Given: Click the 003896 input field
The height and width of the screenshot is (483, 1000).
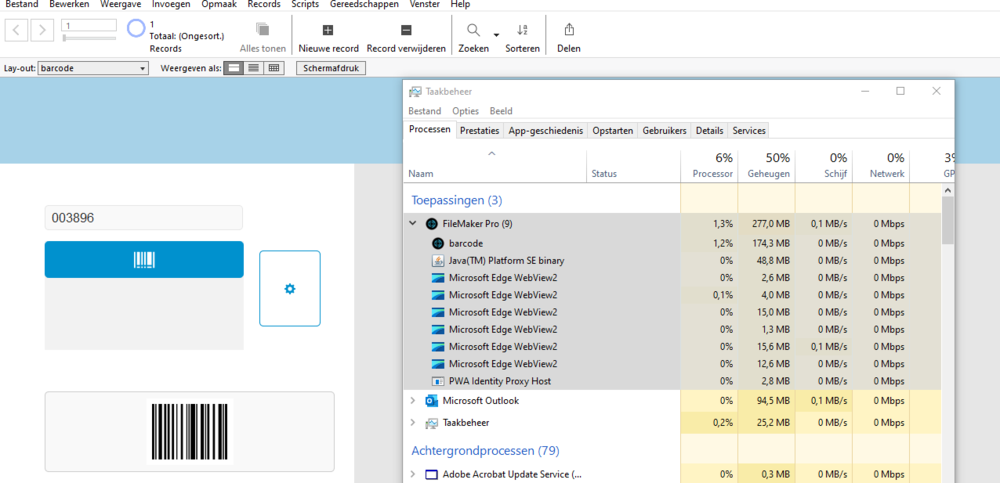Looking at the screenshot, I should coord(144,218).
